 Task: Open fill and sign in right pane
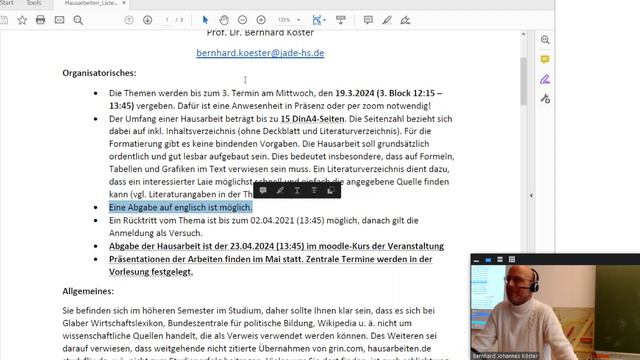click(x=545, y=79)
